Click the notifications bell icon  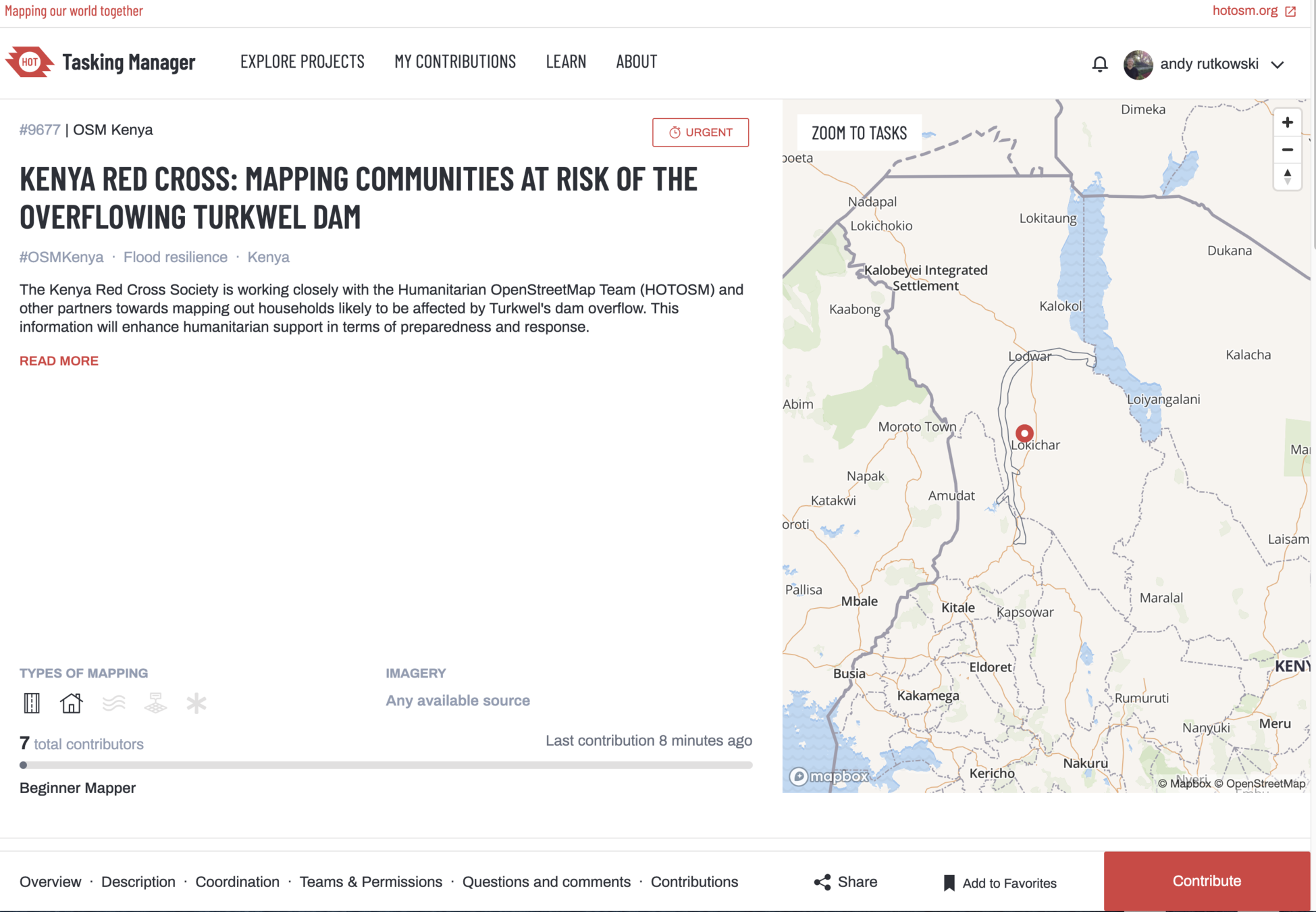click(1099, 64)
